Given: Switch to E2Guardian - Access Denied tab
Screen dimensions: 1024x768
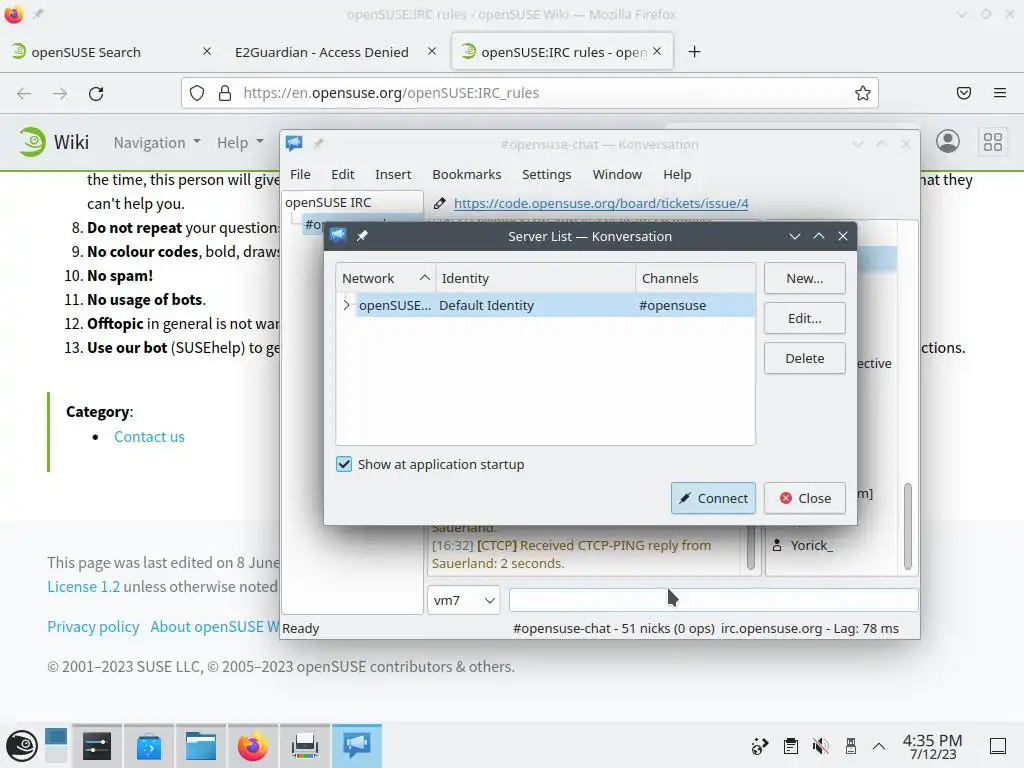Looking at the screenshot, I should pyautogui.click(x=322, y=52).
